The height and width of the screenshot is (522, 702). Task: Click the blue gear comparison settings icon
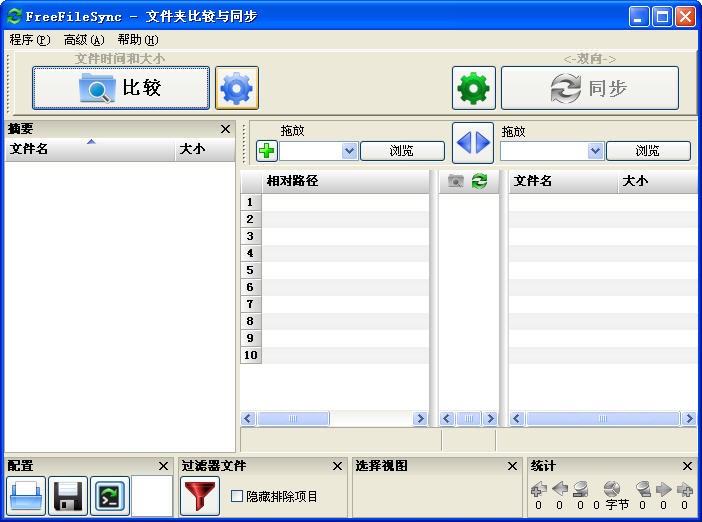pyautogui.click(x=237, y=88)
